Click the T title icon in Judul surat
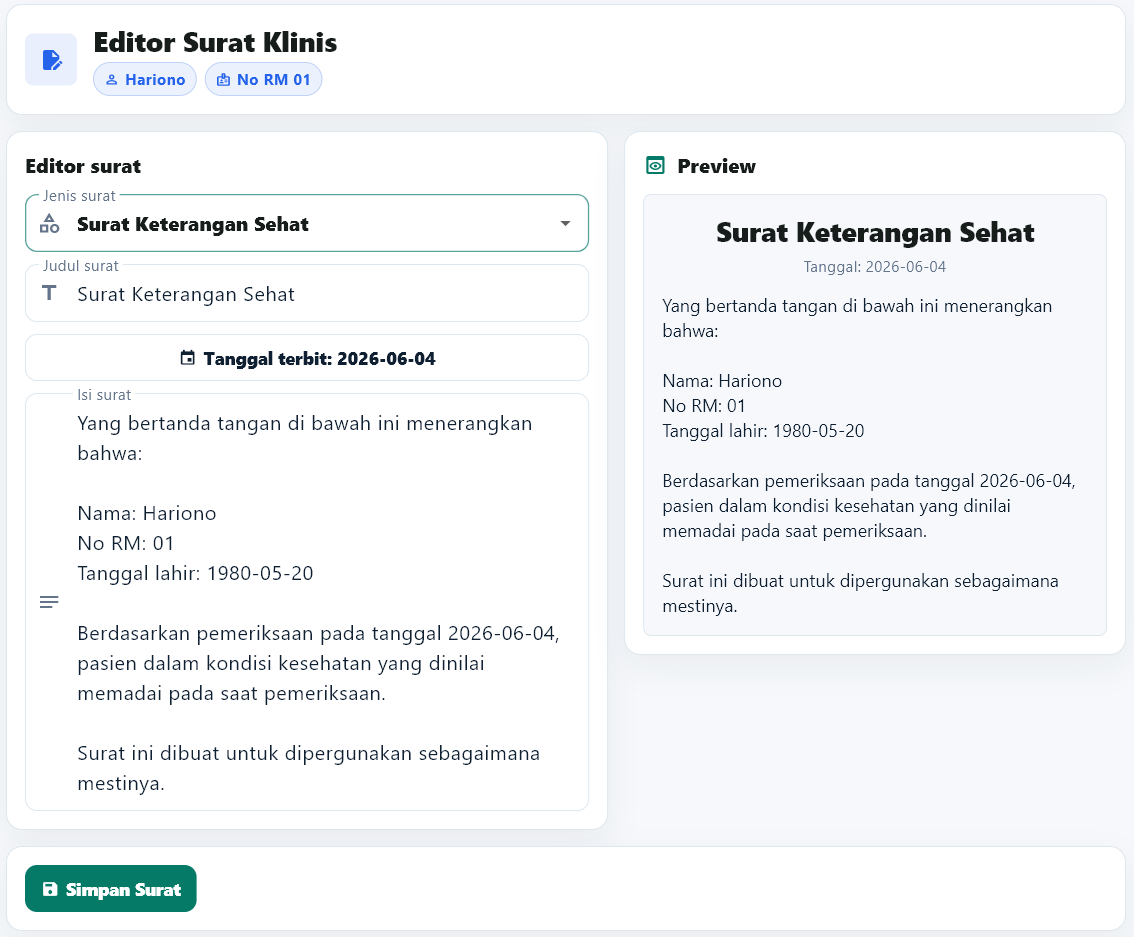This screenshot has width=1134, height=937. 49,293
